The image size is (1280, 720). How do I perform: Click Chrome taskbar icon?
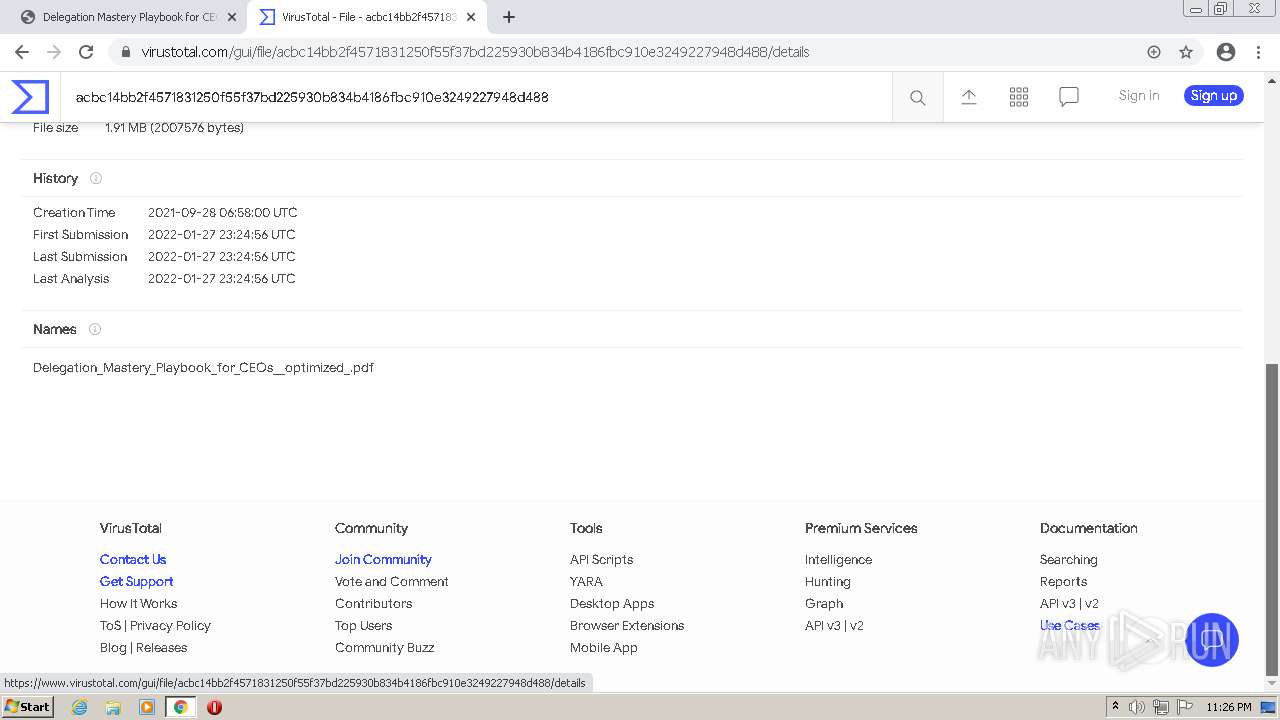tap(181, 707)
